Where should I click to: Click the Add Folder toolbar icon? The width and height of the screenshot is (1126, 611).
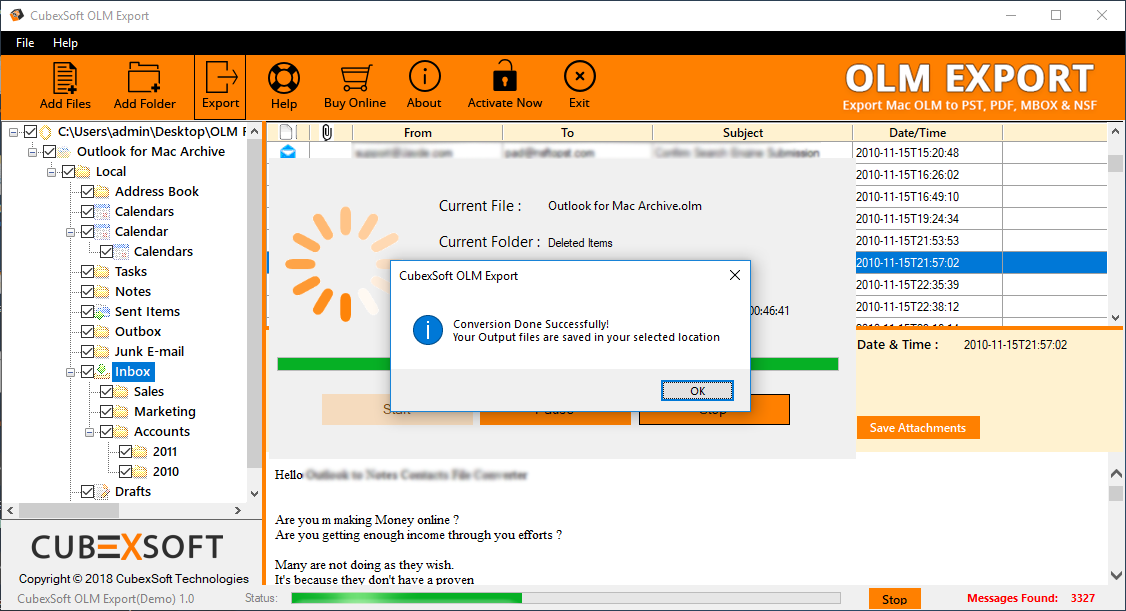pyautogui.click(x=144, y=78)
